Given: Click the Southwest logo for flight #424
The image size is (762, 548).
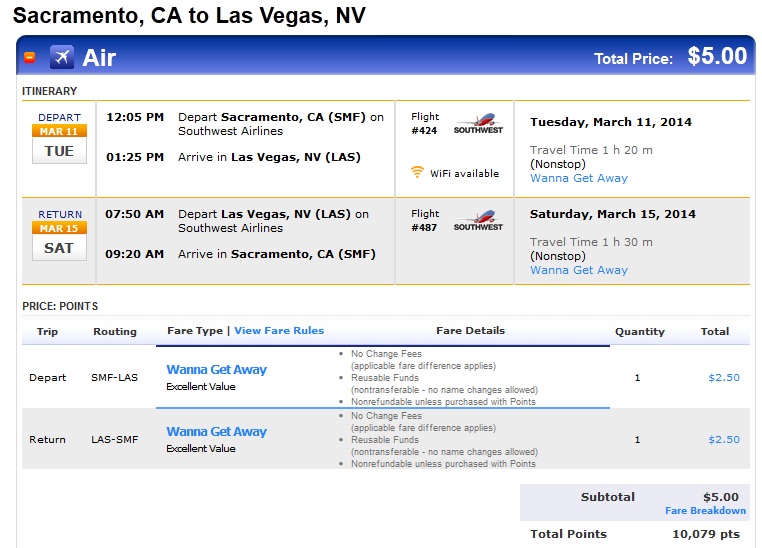Looking at the screenshot, I should tap(478, 124).
